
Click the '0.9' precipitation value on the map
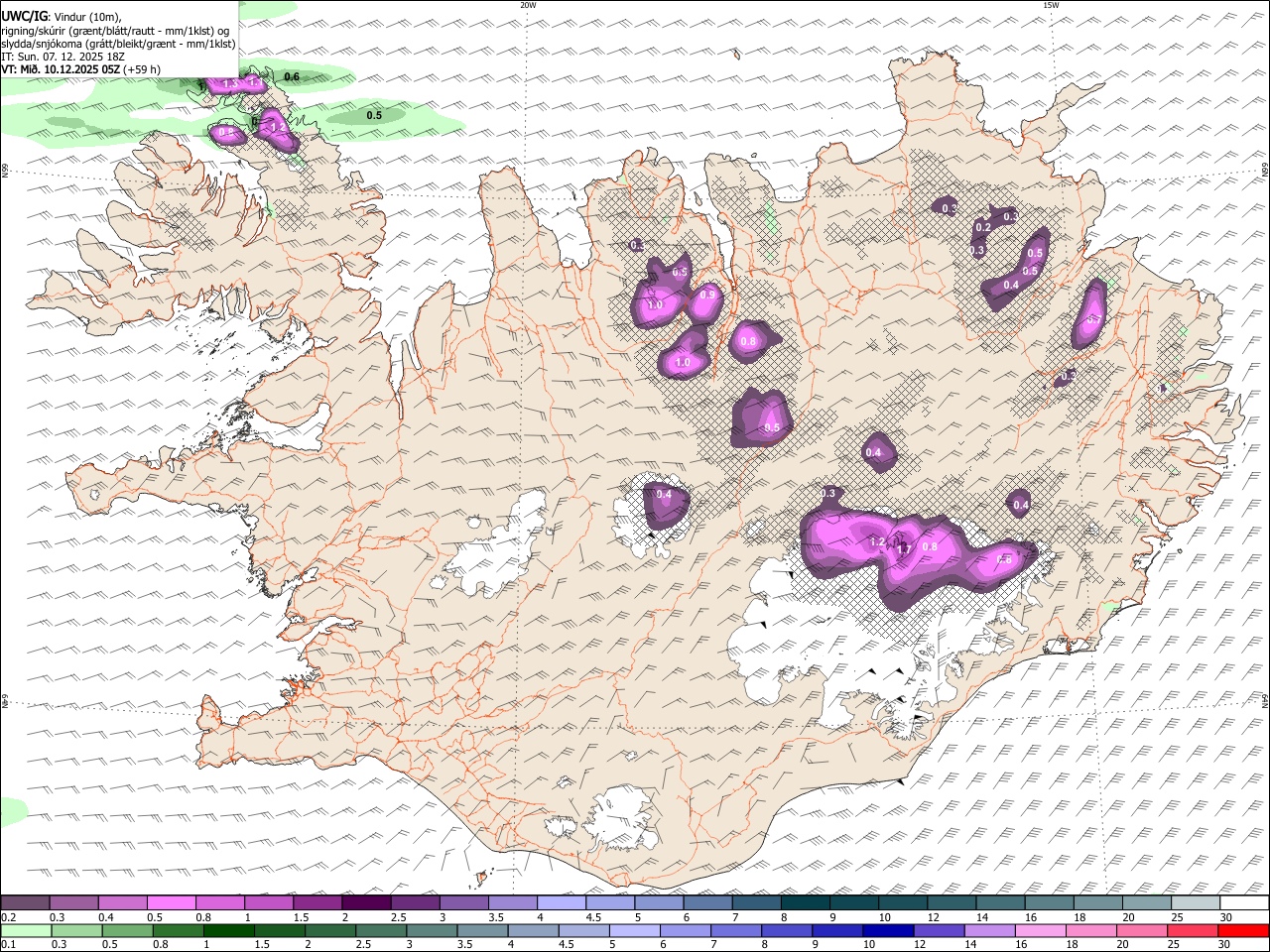tap(707, 295)
